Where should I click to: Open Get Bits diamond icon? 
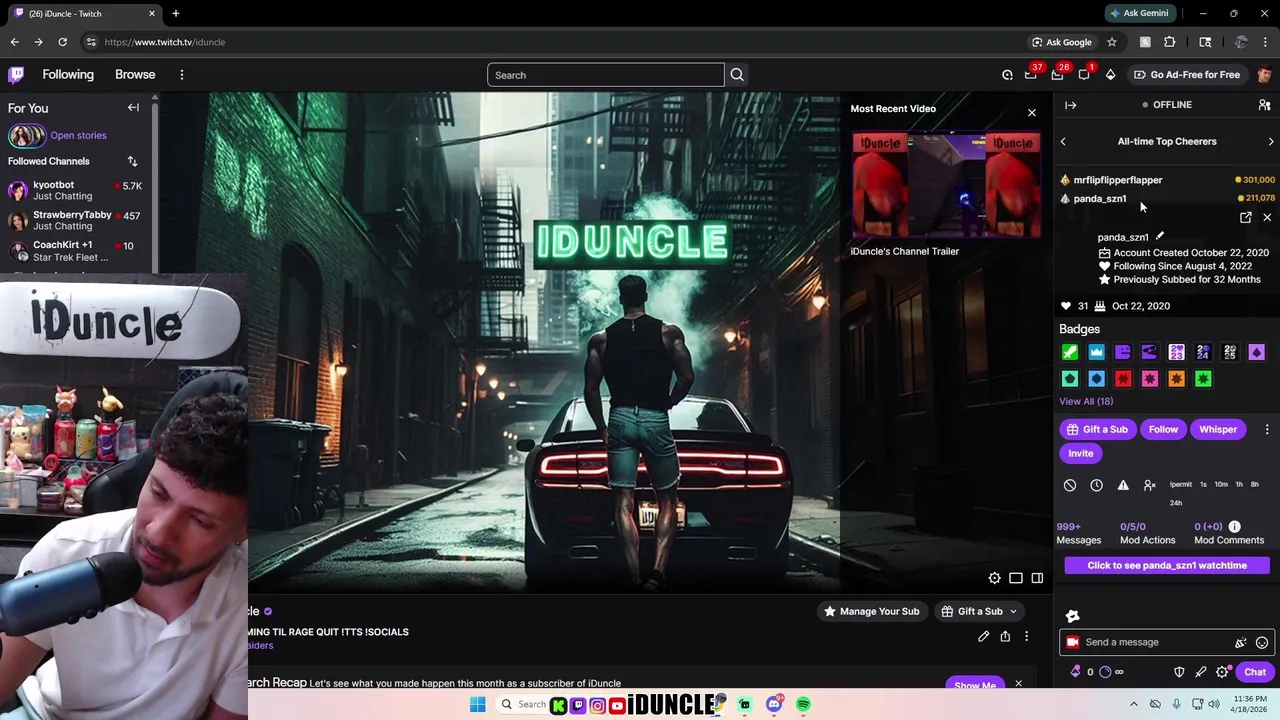1110,75
